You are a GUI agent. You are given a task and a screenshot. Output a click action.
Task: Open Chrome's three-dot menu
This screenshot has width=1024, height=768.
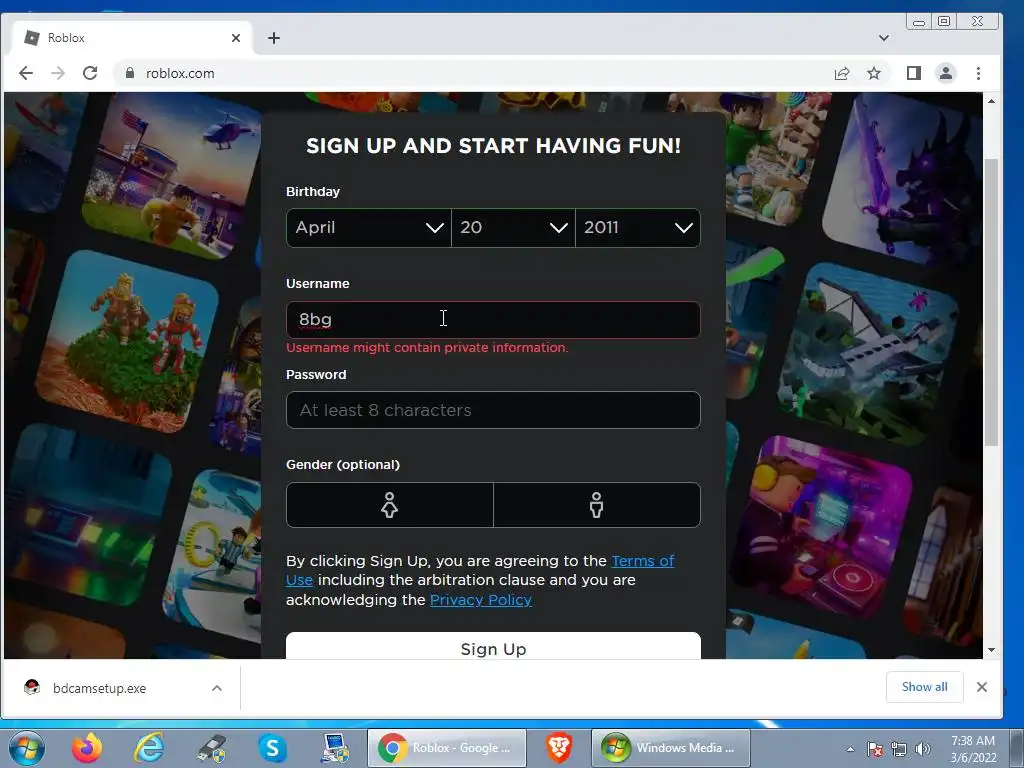[978, 73]
